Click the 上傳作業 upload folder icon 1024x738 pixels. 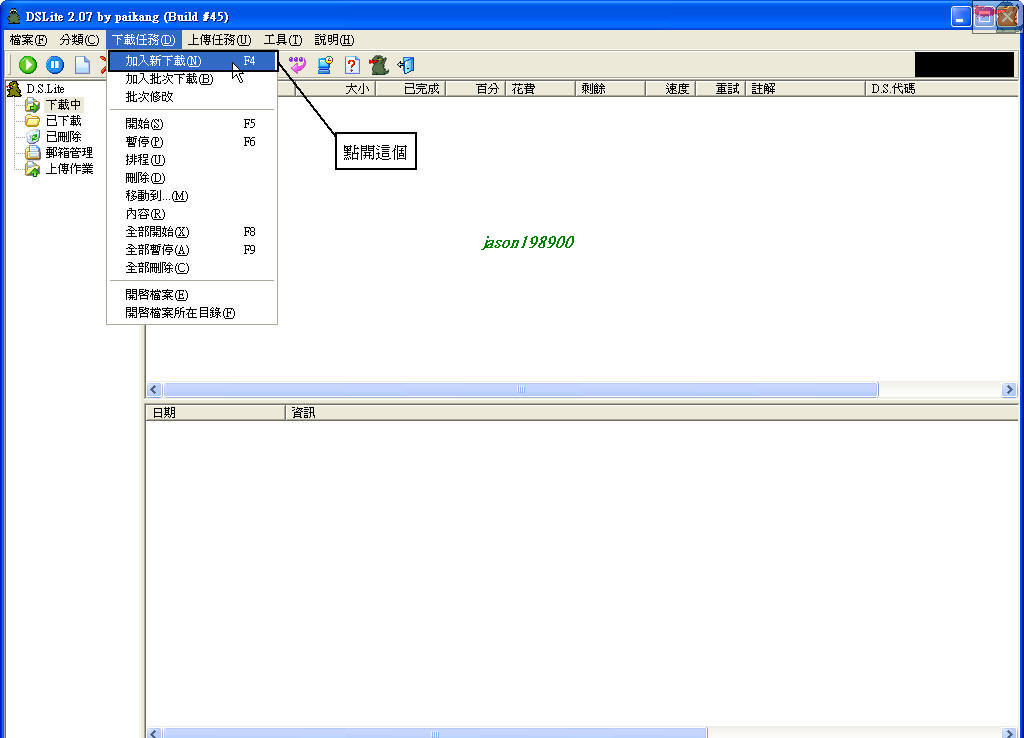pos(32,168)
